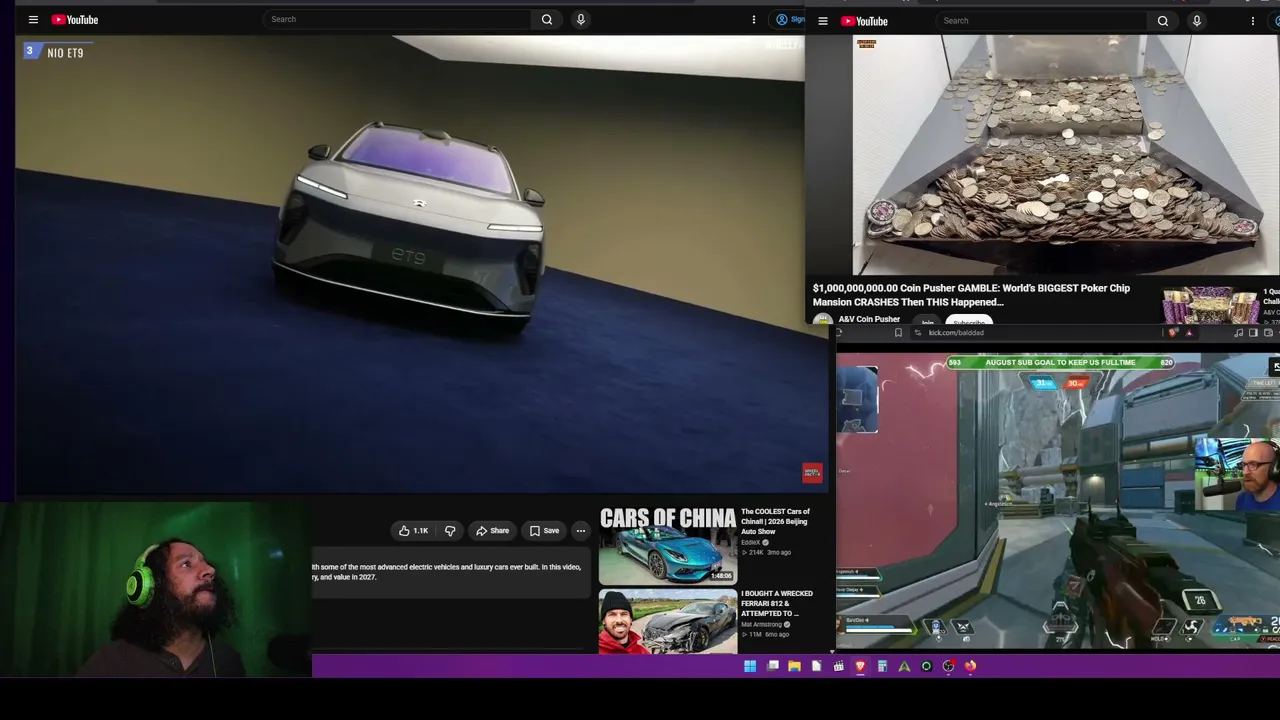Open the settings kebab menu in left YouTube window
Image resolution: width=1280 pixels, height=720 pixels.
pyautogui.click(x=754, y=19)
